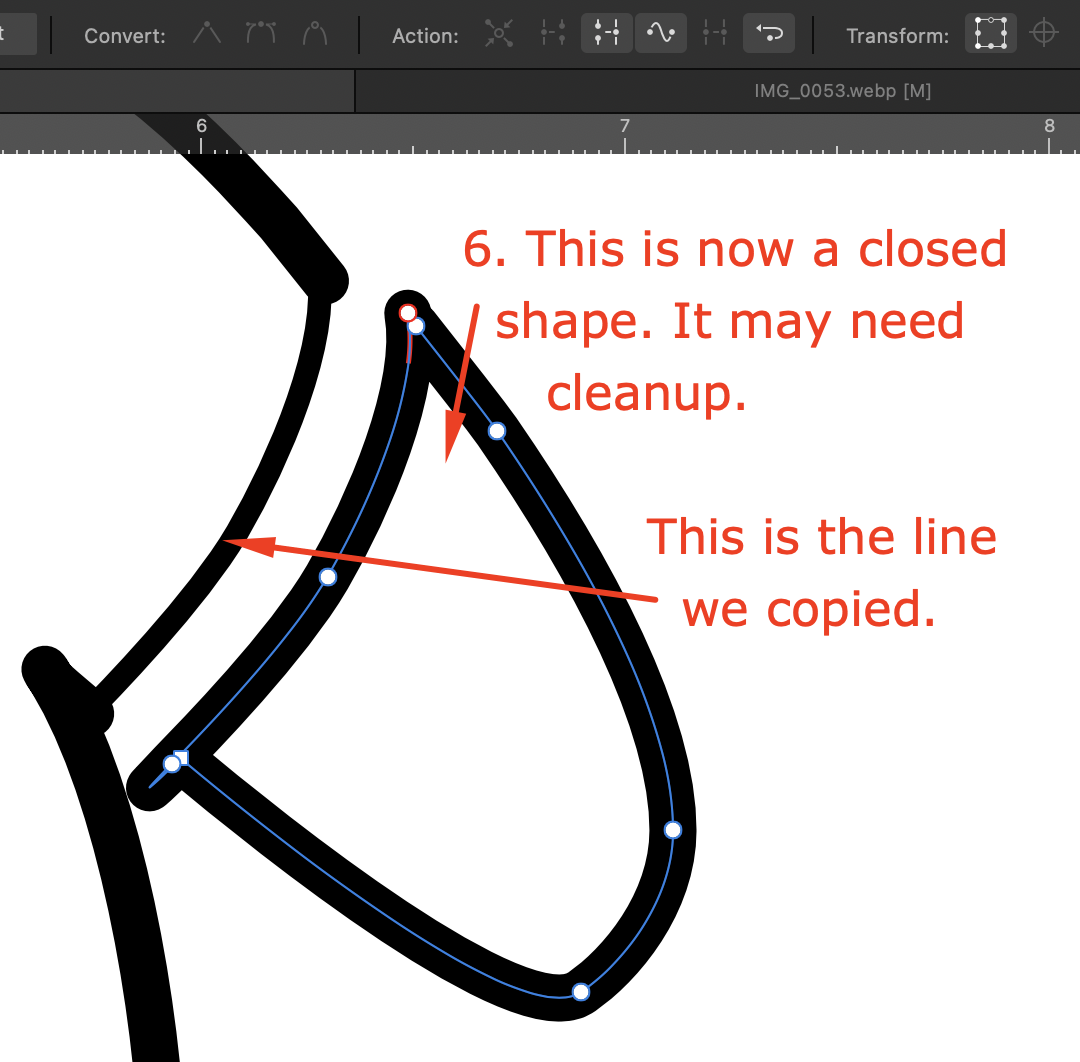
Task: Switch to the IMG_0053.webp document tab
Action: [x=840, y=91]
